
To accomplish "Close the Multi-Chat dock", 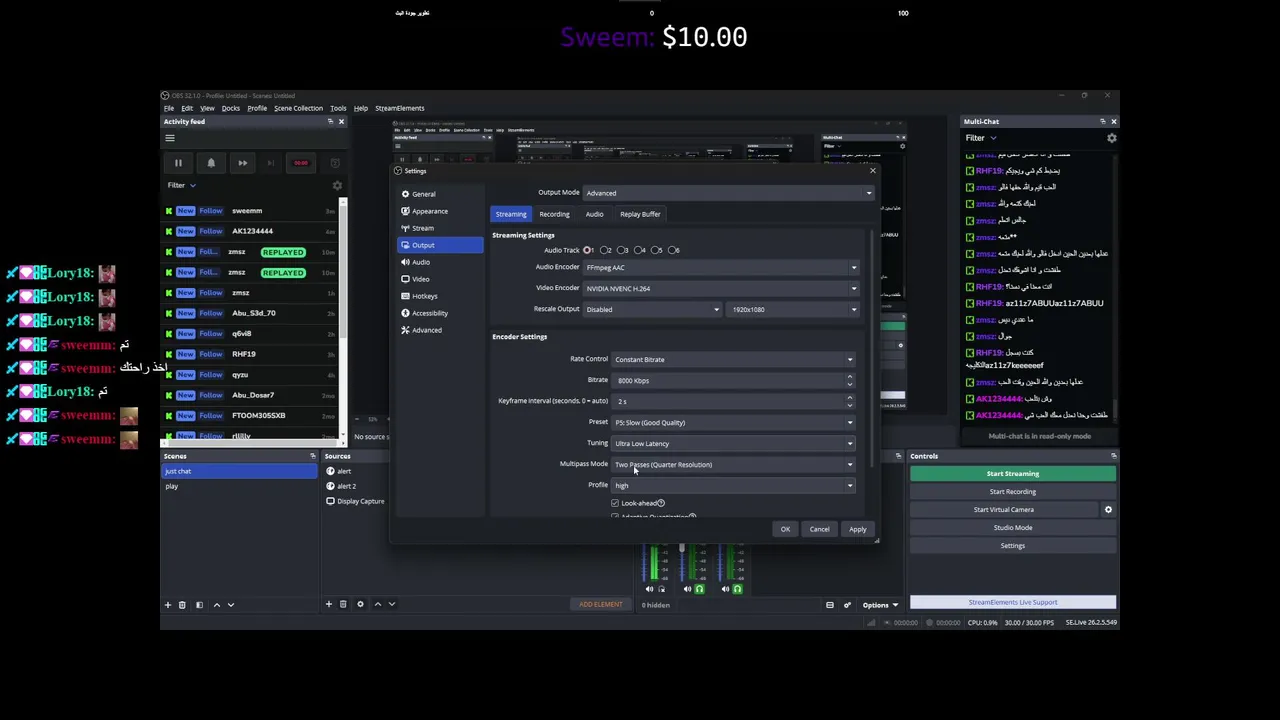I will click(x=1113, y=122).
